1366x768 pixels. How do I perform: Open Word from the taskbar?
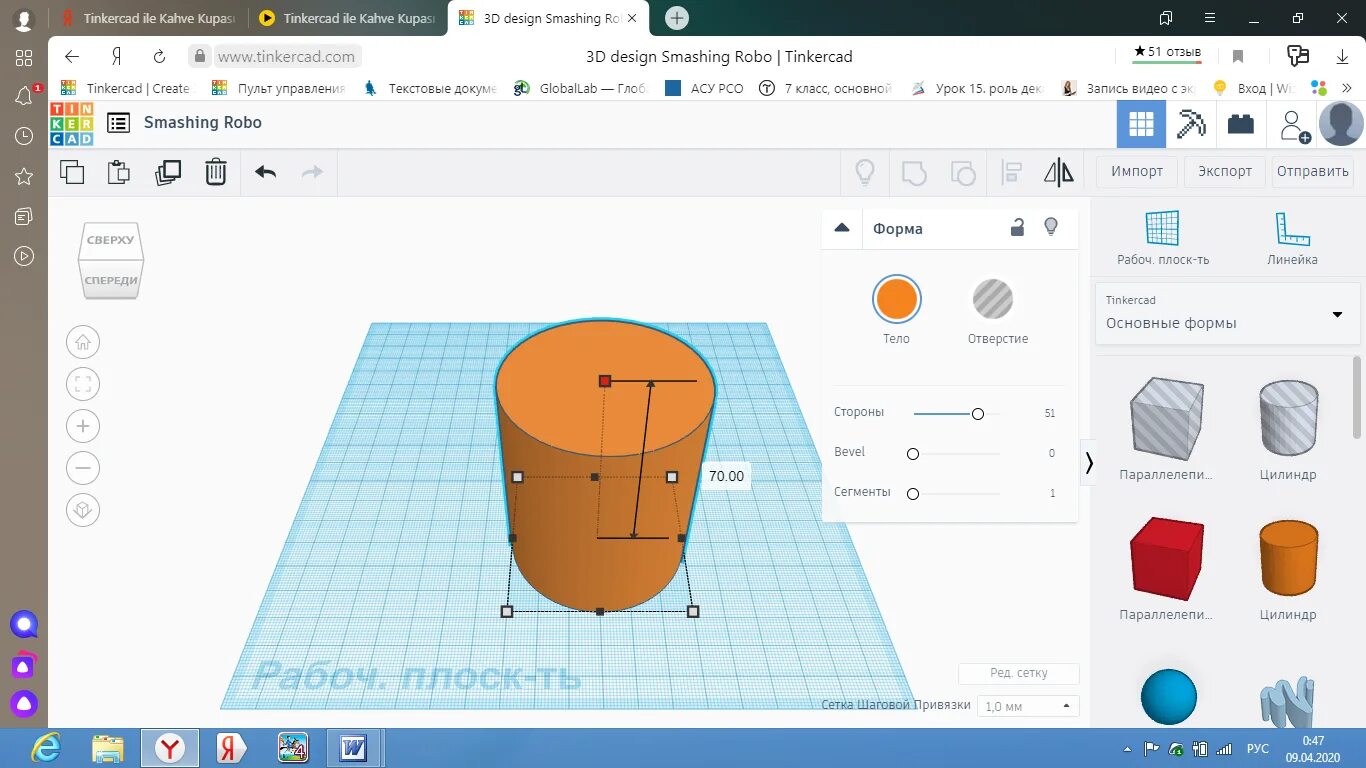354,747
